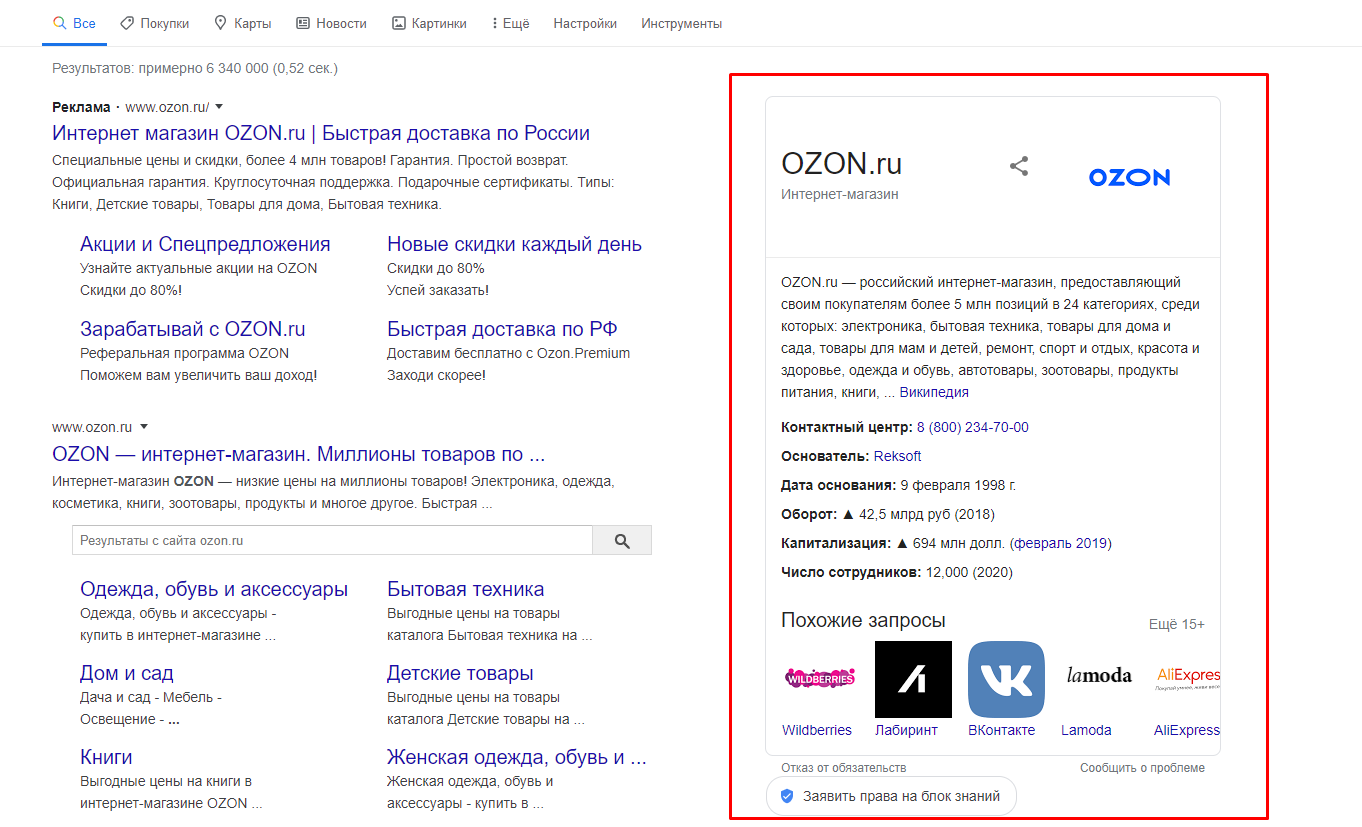The width and height of the screenshot is (1362, 827).
Task: Open Быстрая доставка по РФ sitelink
Action: coord(502,330)
